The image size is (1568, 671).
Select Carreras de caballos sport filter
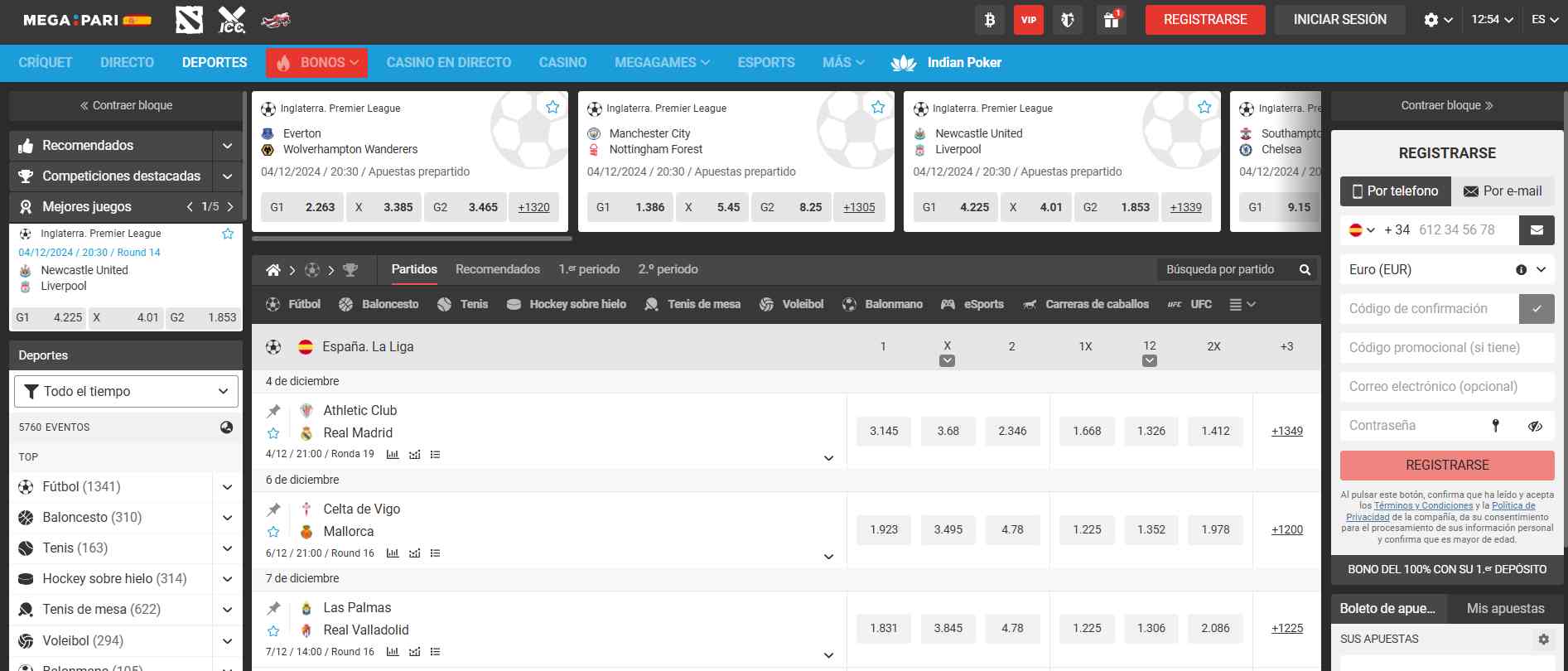(1086, 305)
